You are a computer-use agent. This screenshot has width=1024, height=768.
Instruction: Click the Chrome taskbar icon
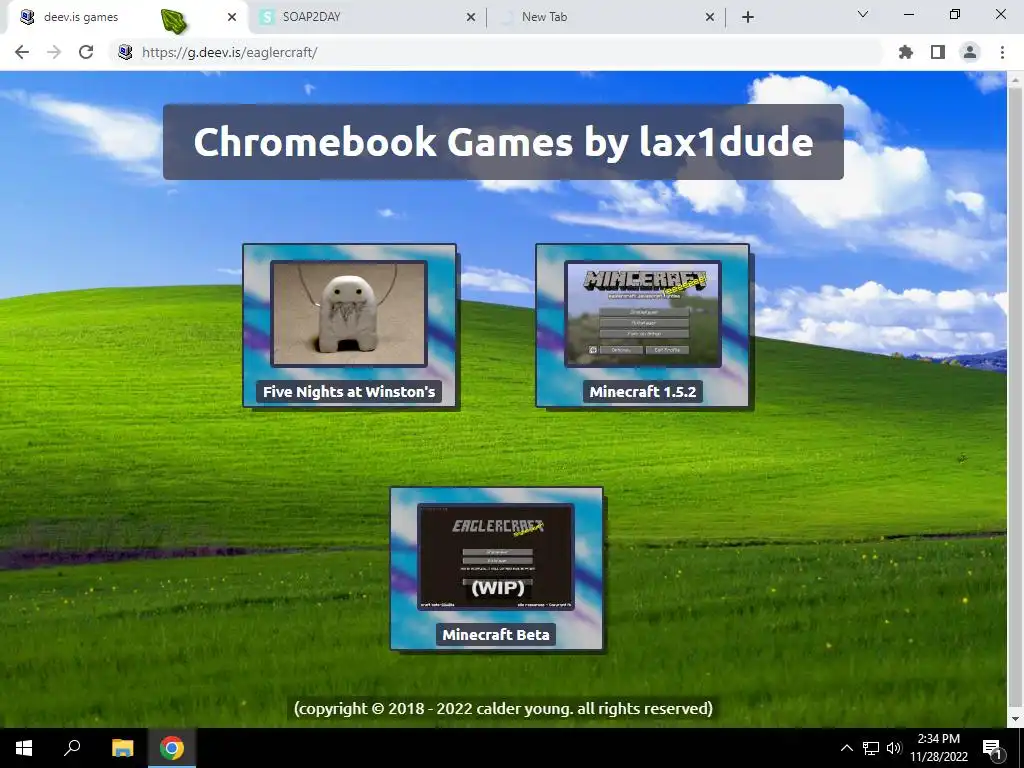coord(172,748)
